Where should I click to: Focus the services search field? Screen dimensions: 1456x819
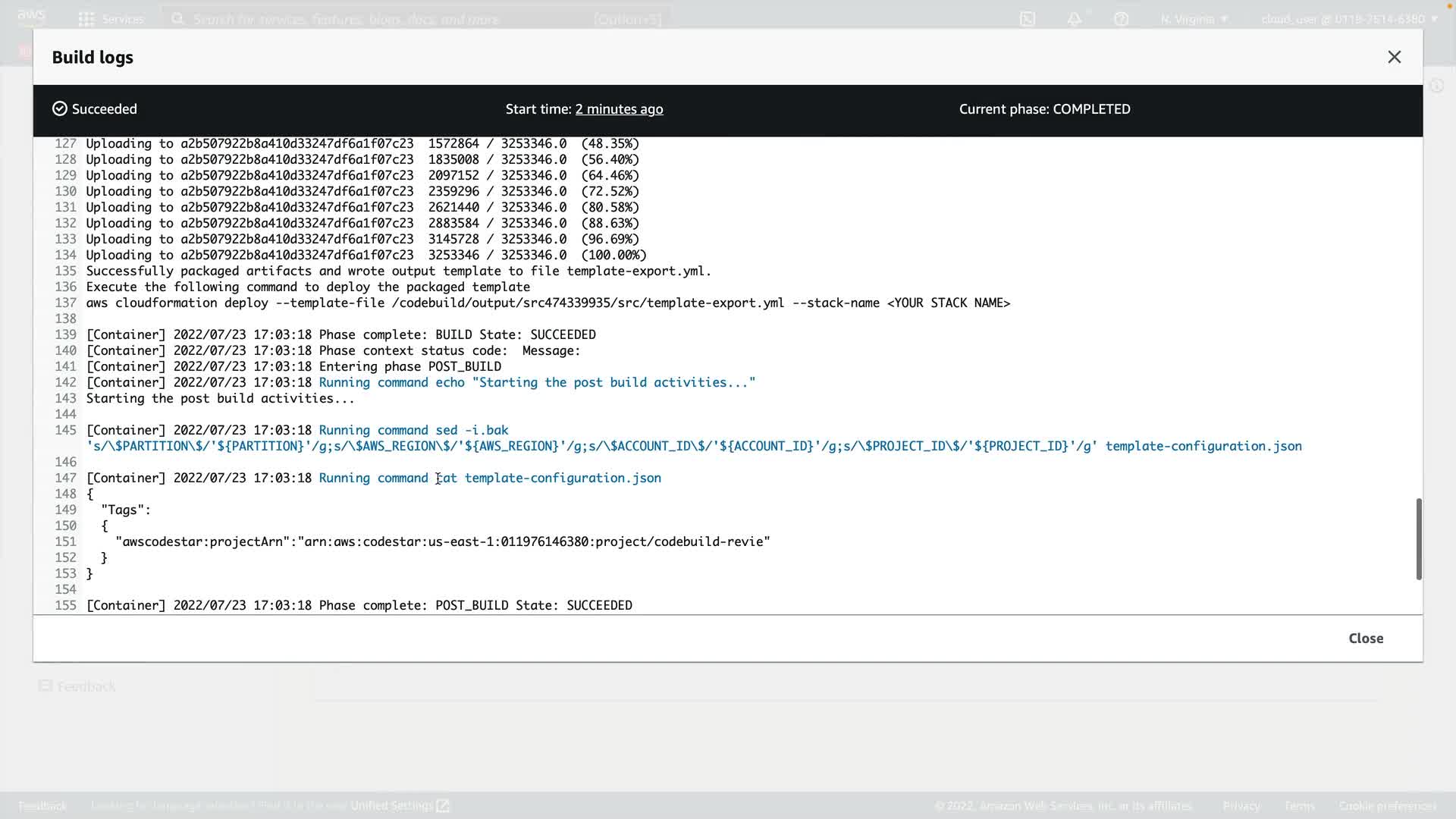(379, 19)
